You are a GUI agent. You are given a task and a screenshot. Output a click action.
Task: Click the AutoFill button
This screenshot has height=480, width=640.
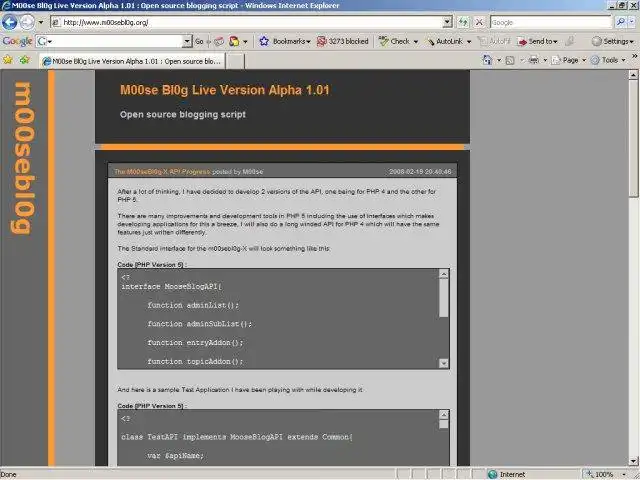pos(495,41)
